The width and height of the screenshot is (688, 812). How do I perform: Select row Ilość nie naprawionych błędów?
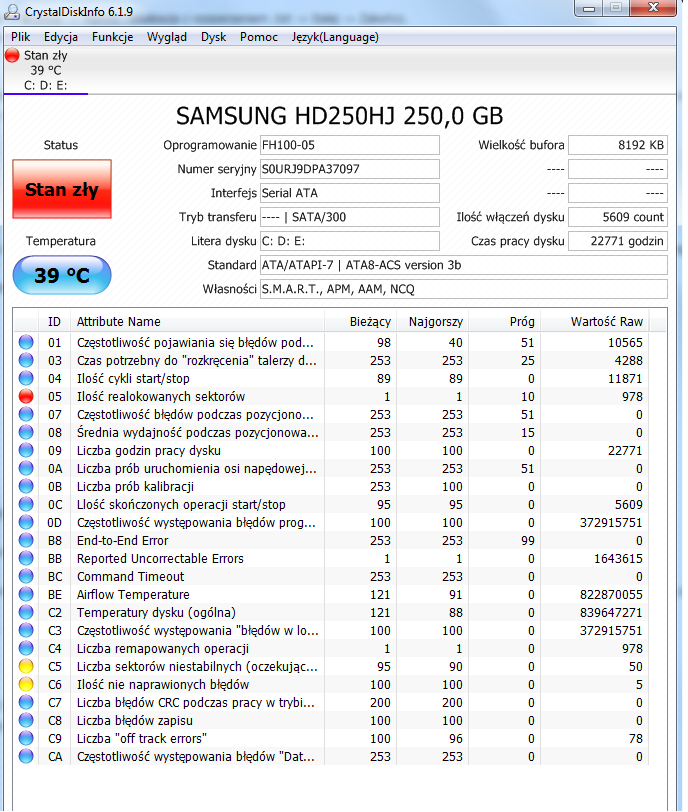click(331, 685)
